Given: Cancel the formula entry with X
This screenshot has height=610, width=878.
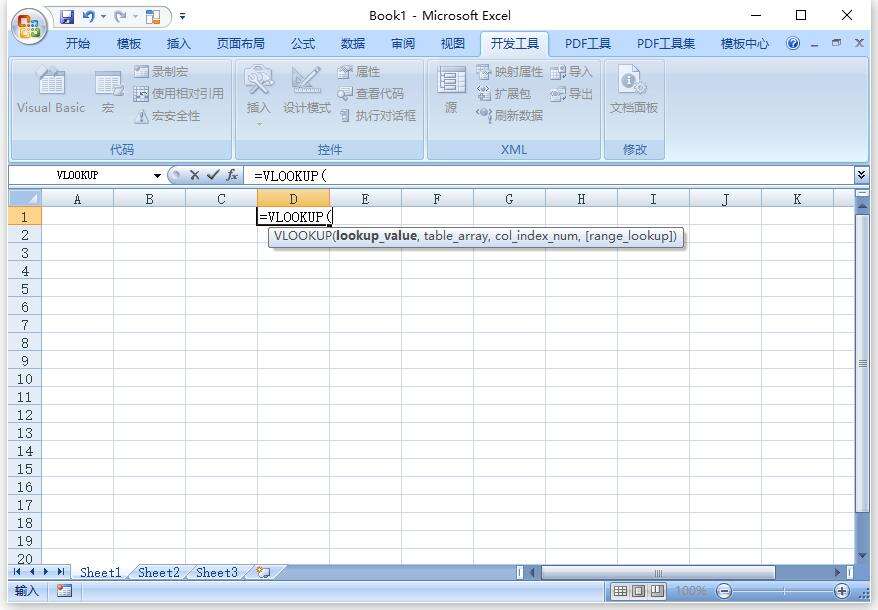Looking at the screenshot, I should tap(194, 175).
